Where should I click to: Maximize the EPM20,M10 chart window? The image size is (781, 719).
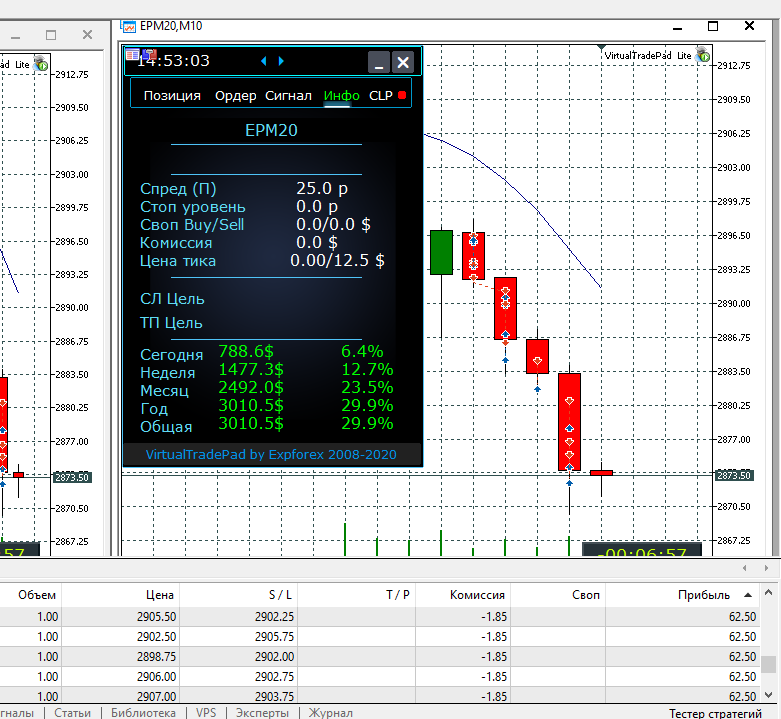pyautogui.click(x=713, y=26)
